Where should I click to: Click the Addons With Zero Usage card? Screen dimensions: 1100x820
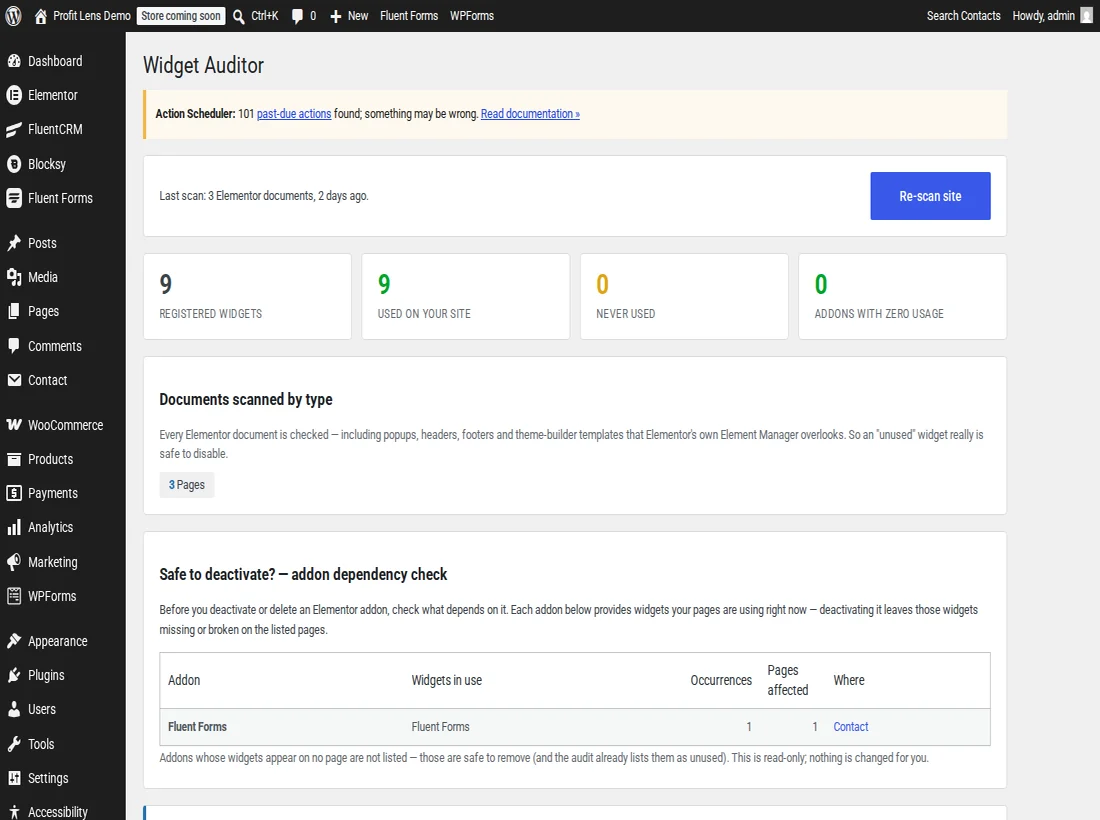(902, 297)
